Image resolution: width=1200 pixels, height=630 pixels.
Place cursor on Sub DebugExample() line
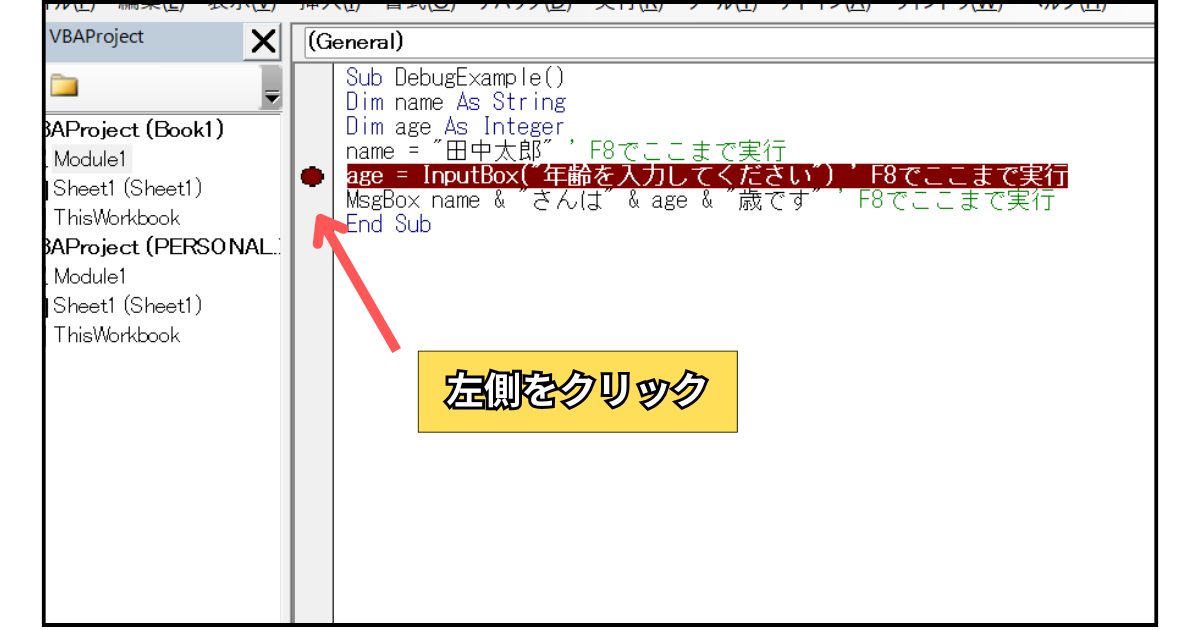coord(456,78)
